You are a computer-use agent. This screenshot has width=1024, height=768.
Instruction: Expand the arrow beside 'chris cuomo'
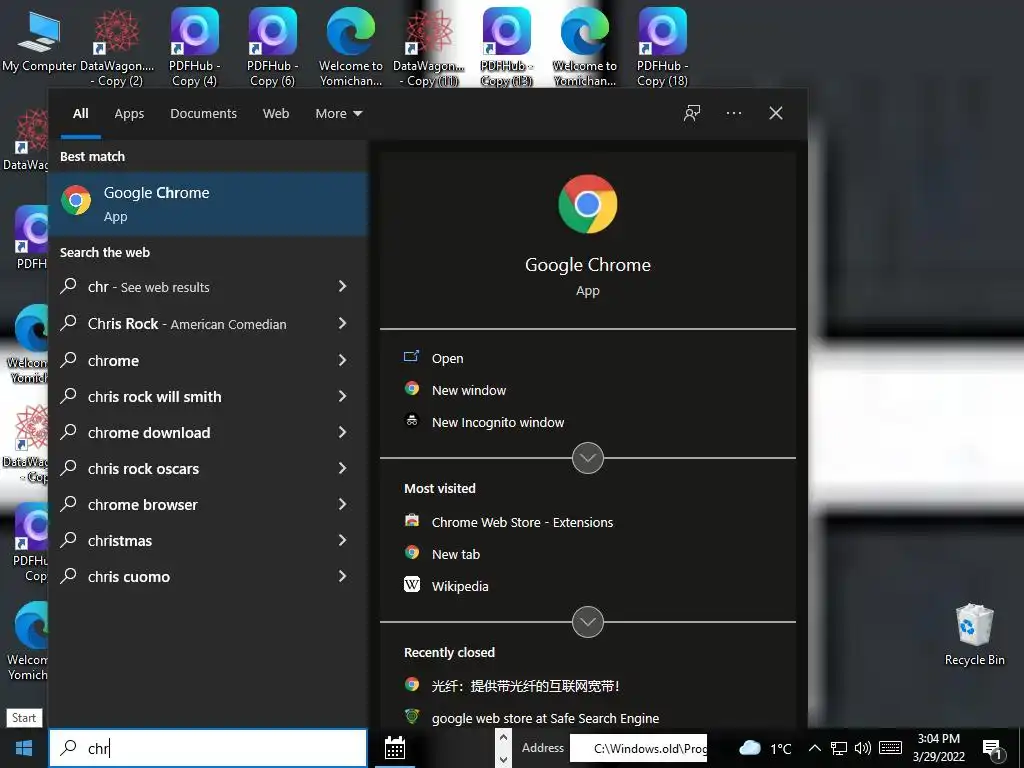coord(342,575)
